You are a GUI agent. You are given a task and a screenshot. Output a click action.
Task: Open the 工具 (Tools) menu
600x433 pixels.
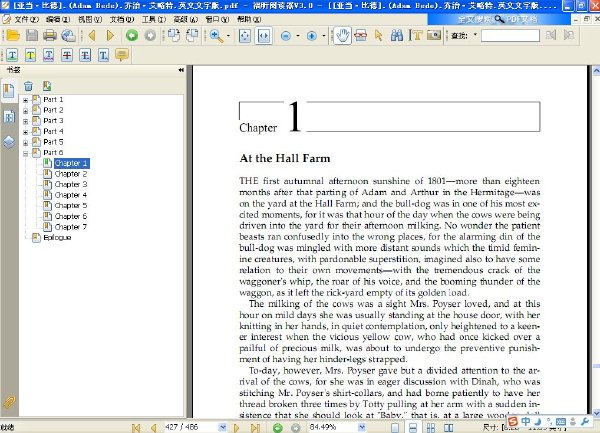point(154,19)
